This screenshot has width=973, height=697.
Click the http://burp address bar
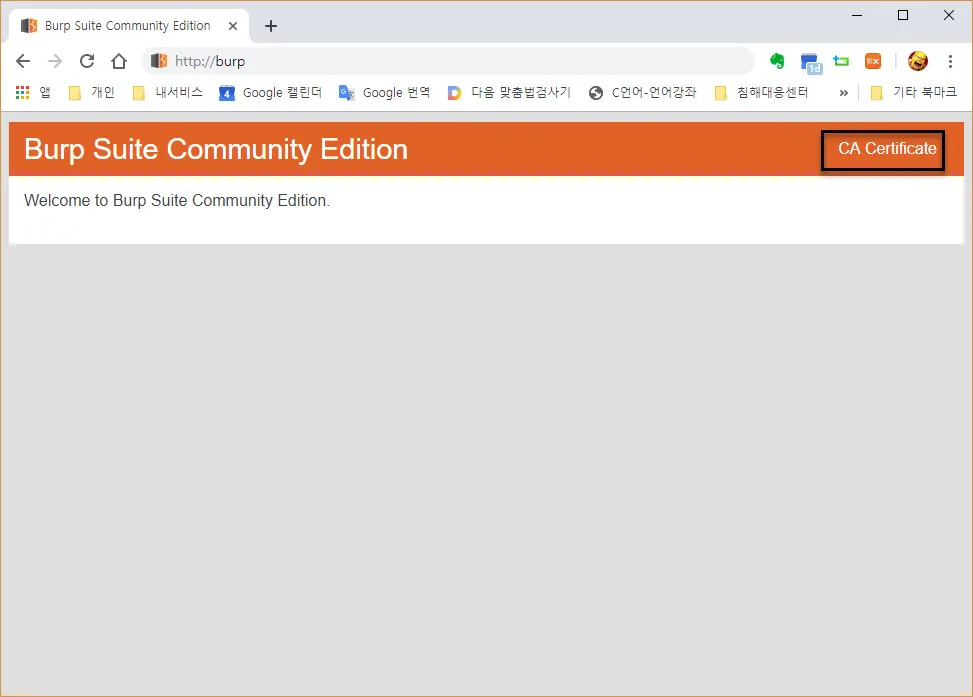tap(448, 61)
